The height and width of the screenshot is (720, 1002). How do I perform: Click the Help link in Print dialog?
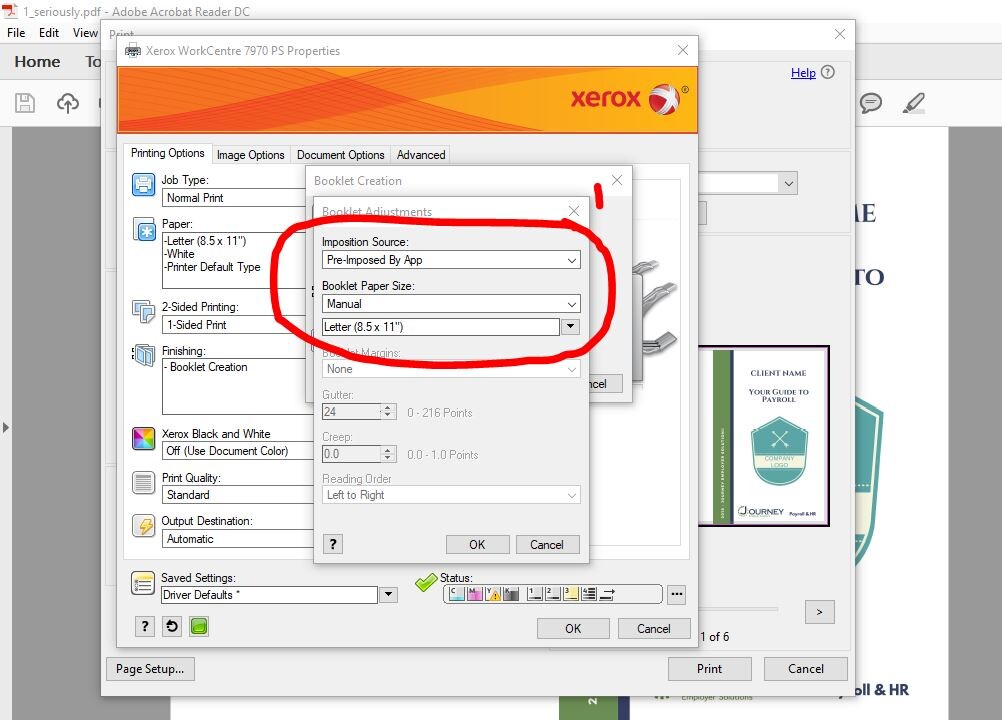point(803,73)
